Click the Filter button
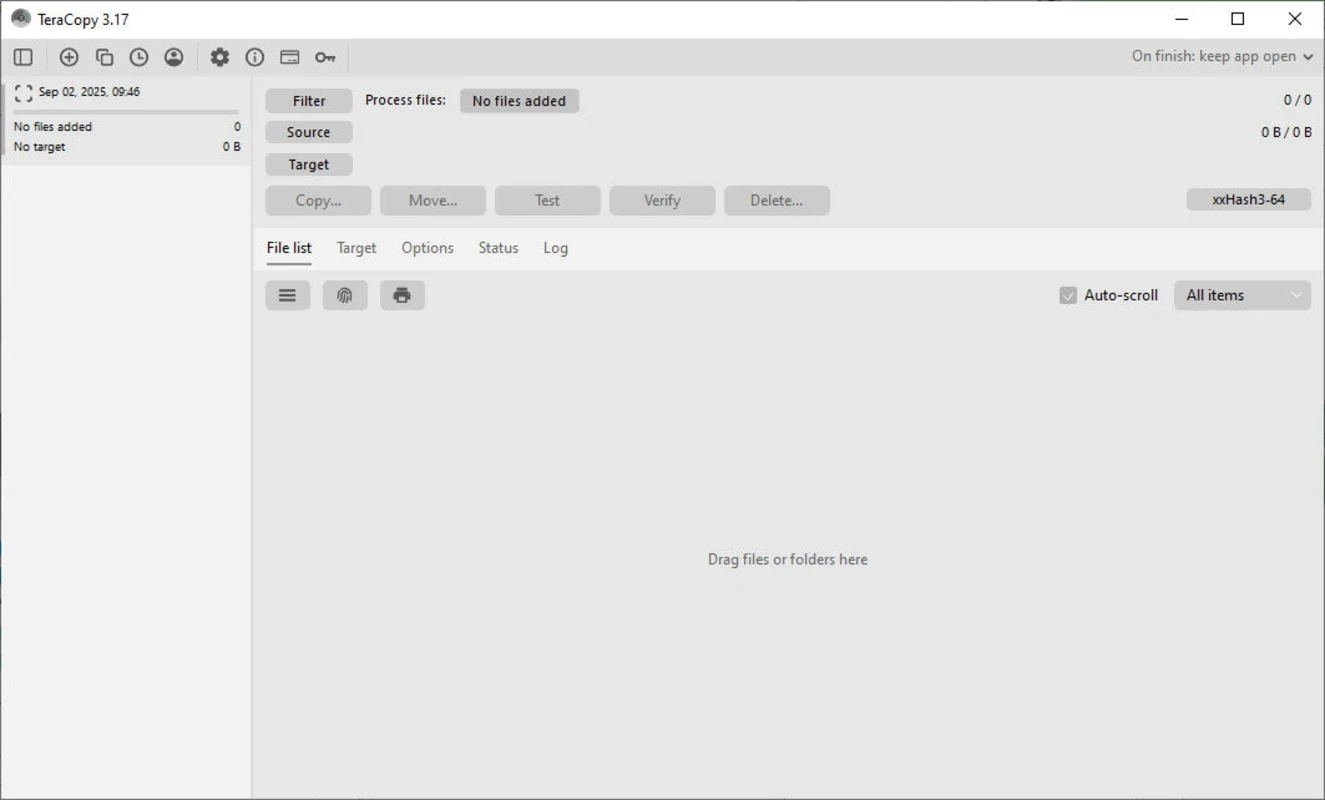 click(309, 101)
